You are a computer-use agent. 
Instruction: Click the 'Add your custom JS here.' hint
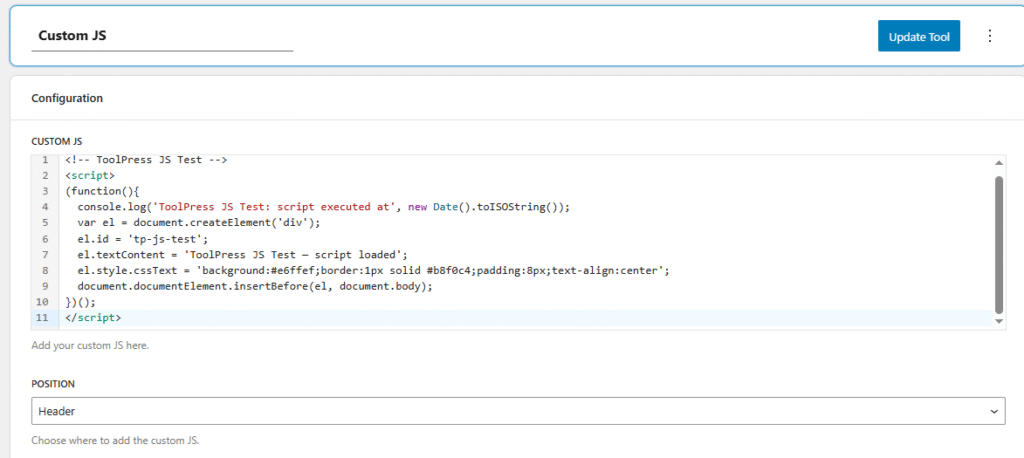90,345
